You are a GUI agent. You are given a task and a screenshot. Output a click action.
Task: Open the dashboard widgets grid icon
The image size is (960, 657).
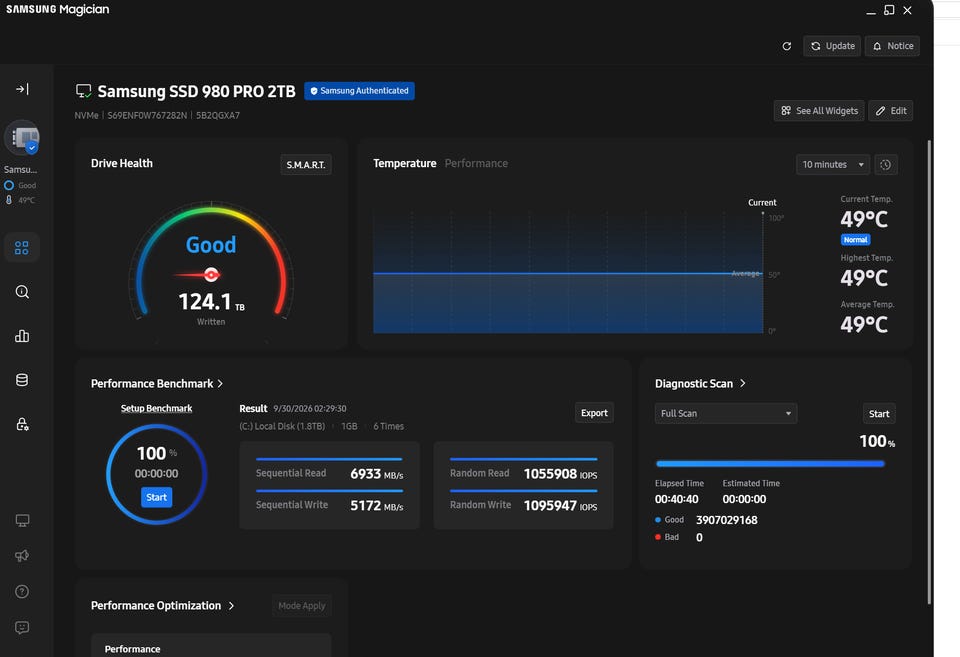pos(21,247)
